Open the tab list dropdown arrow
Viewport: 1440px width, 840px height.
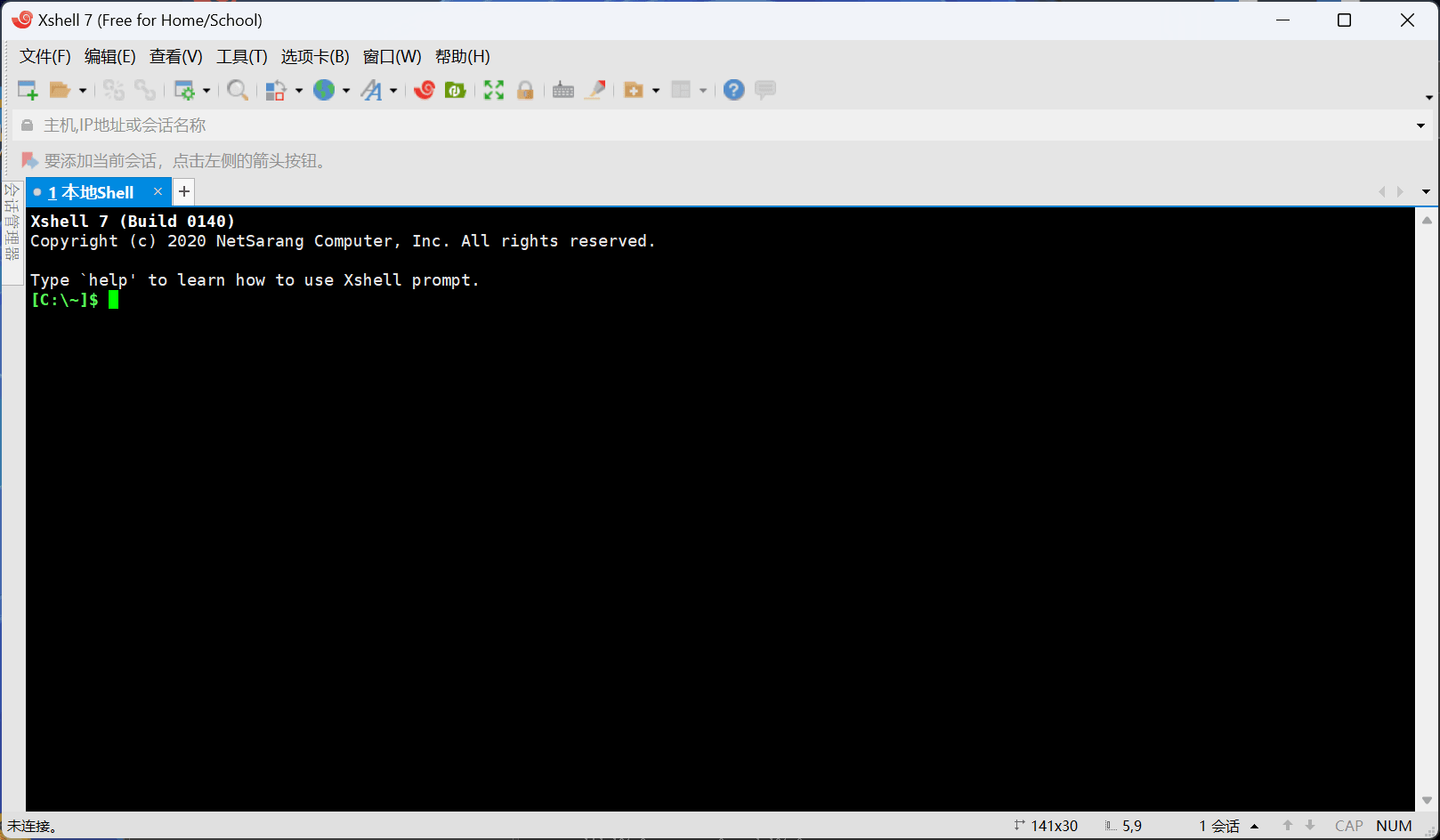pyautogui.click(x=1426, y=192)
